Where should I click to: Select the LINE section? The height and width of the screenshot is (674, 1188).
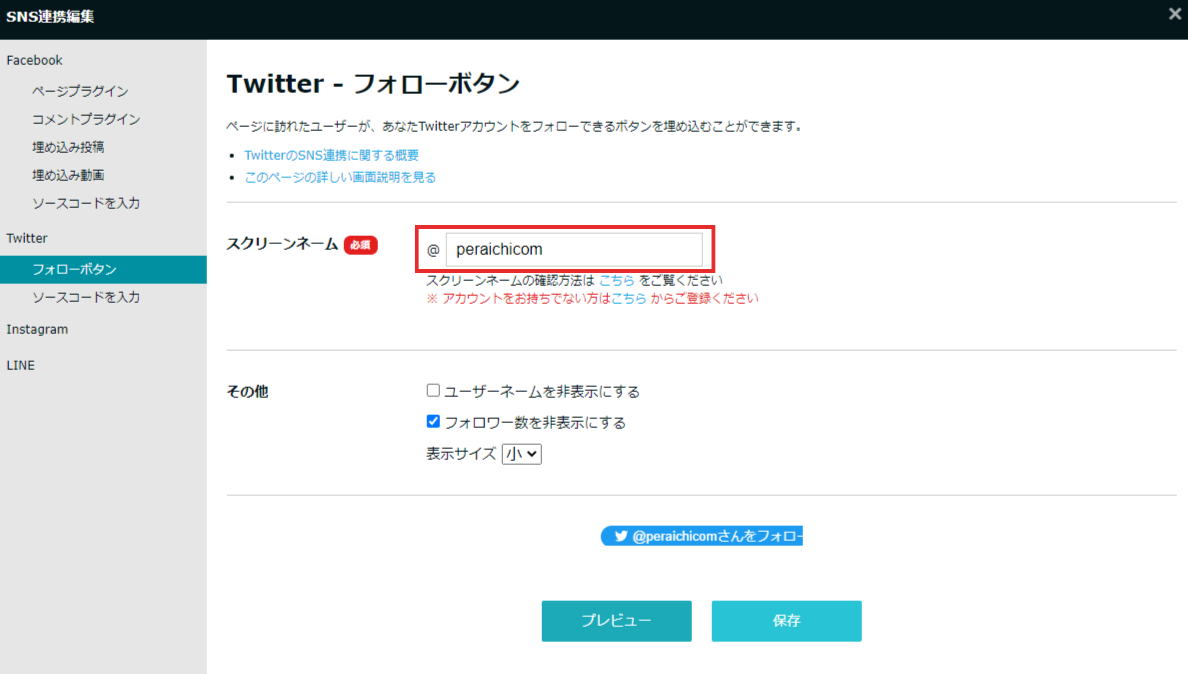point(20,365)
